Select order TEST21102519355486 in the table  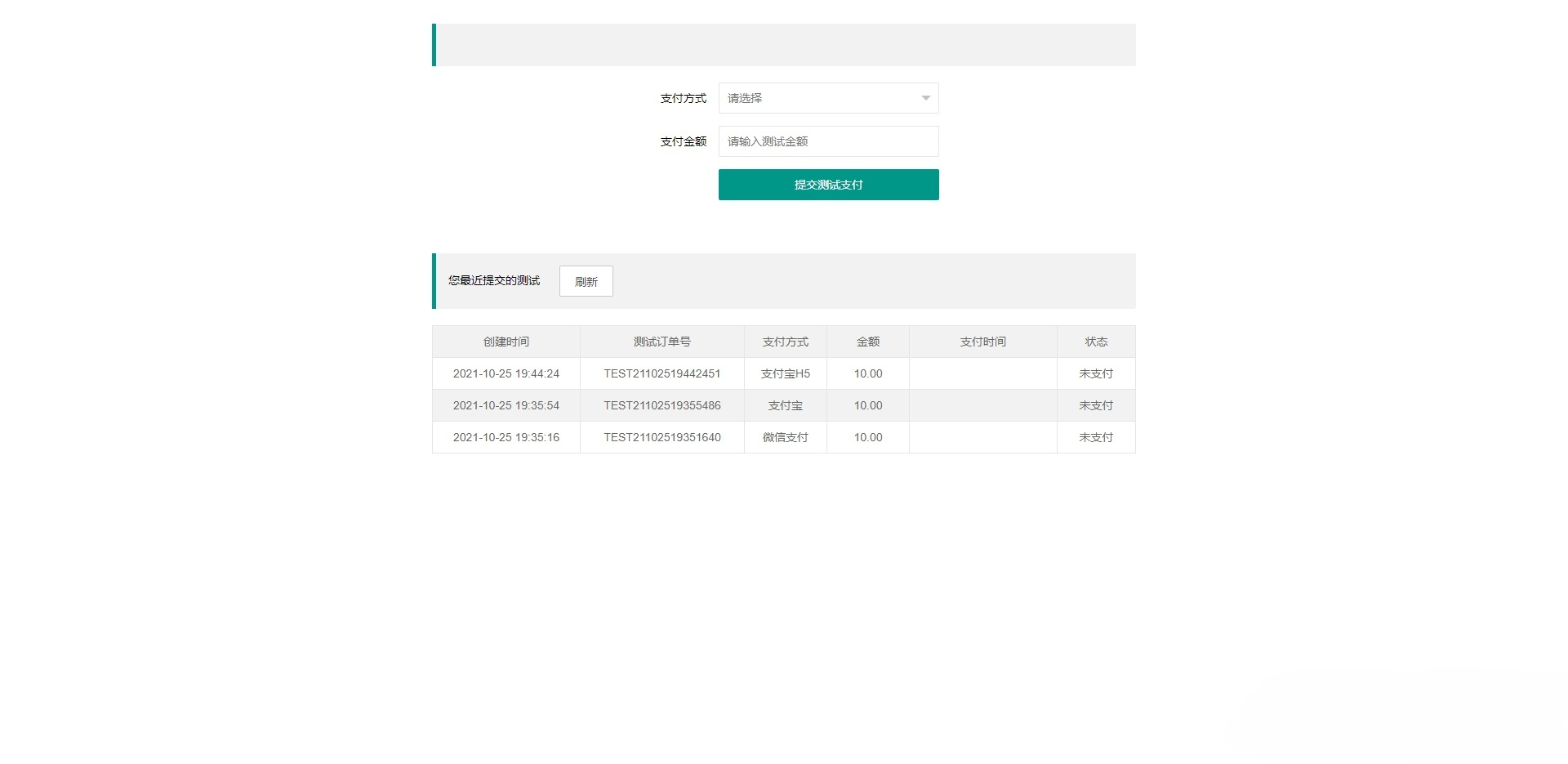tap(661, 405)
